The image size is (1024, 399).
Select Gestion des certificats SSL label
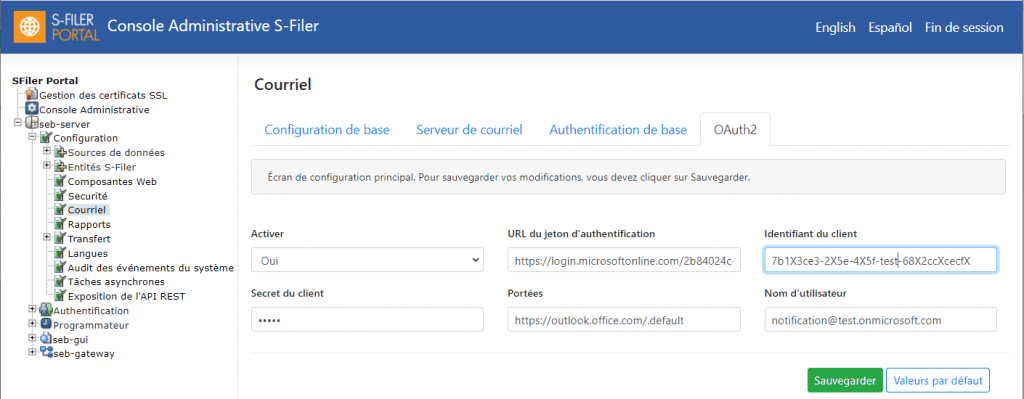(x=103, y=95)
